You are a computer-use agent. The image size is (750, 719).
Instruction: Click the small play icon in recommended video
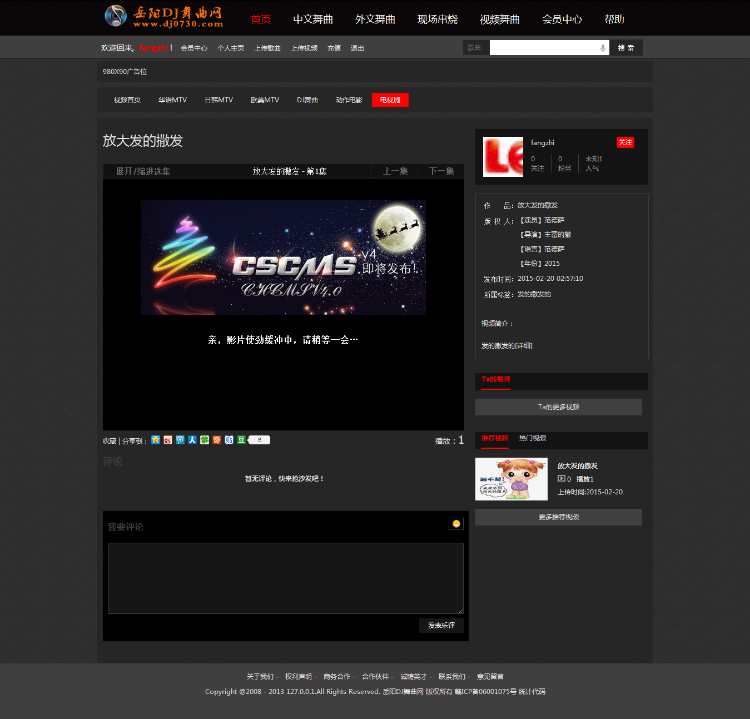tap(561, 478)
